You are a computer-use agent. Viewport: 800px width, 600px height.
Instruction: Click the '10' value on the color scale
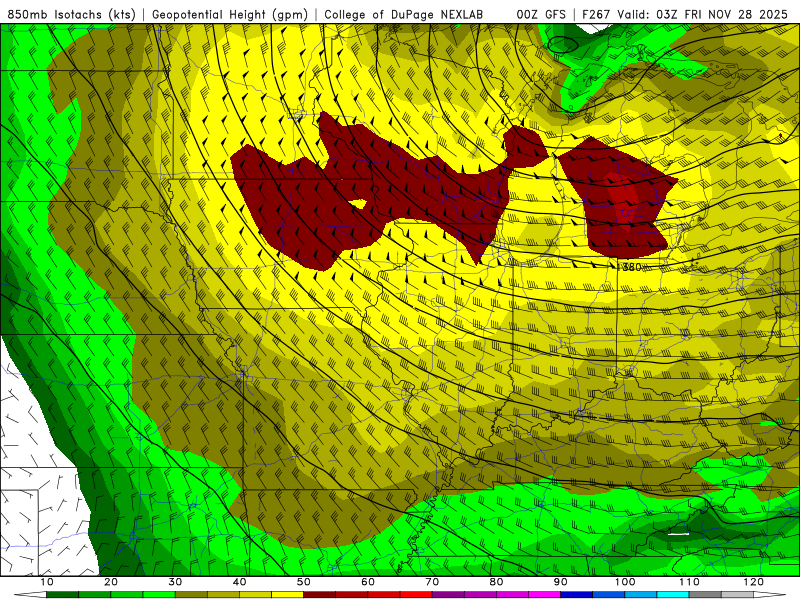pyautogui.click(x=46, y=582)
